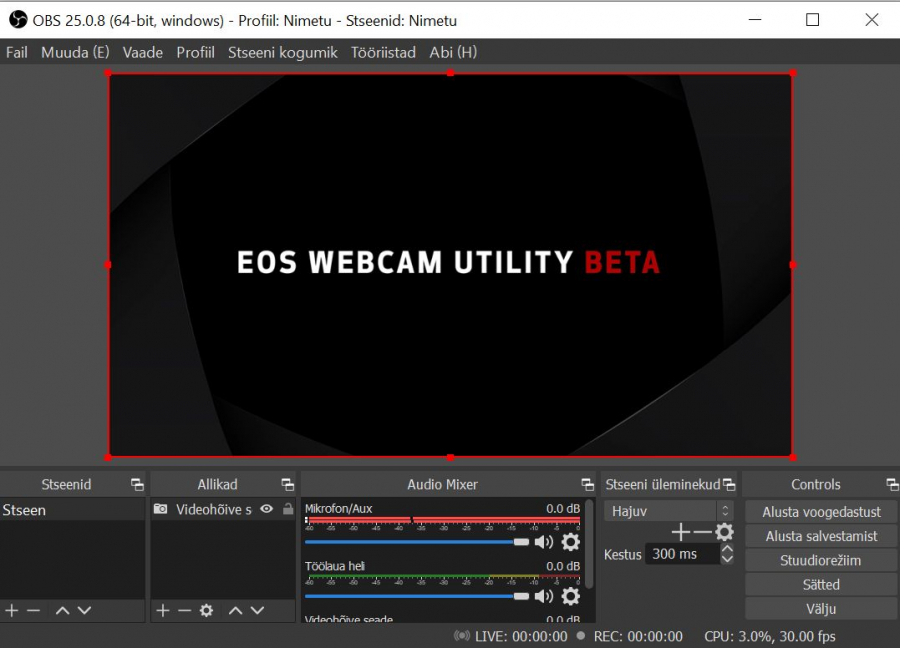Undock the Stseenid panel

[137, 484]
